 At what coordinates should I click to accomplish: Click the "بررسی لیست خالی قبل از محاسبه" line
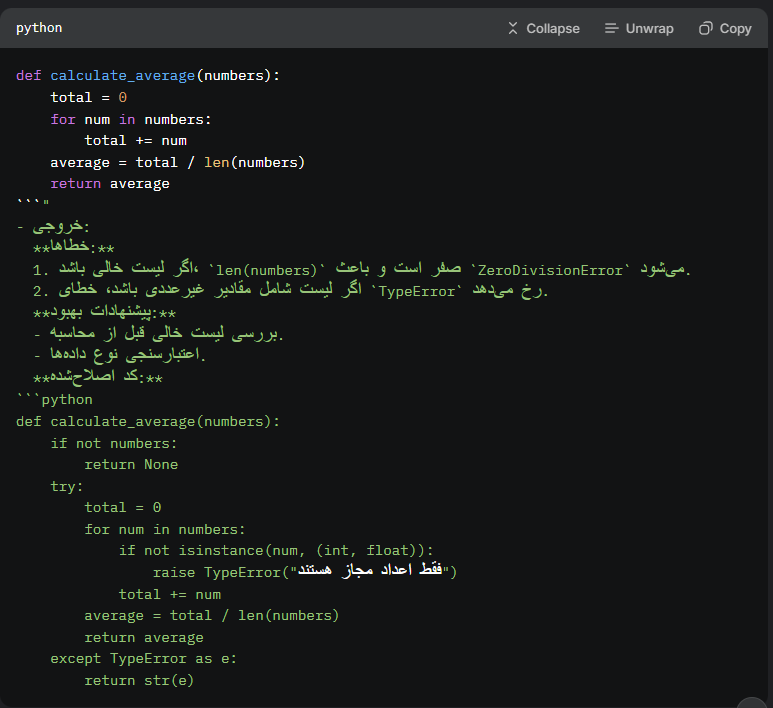(x=165, y=334)
